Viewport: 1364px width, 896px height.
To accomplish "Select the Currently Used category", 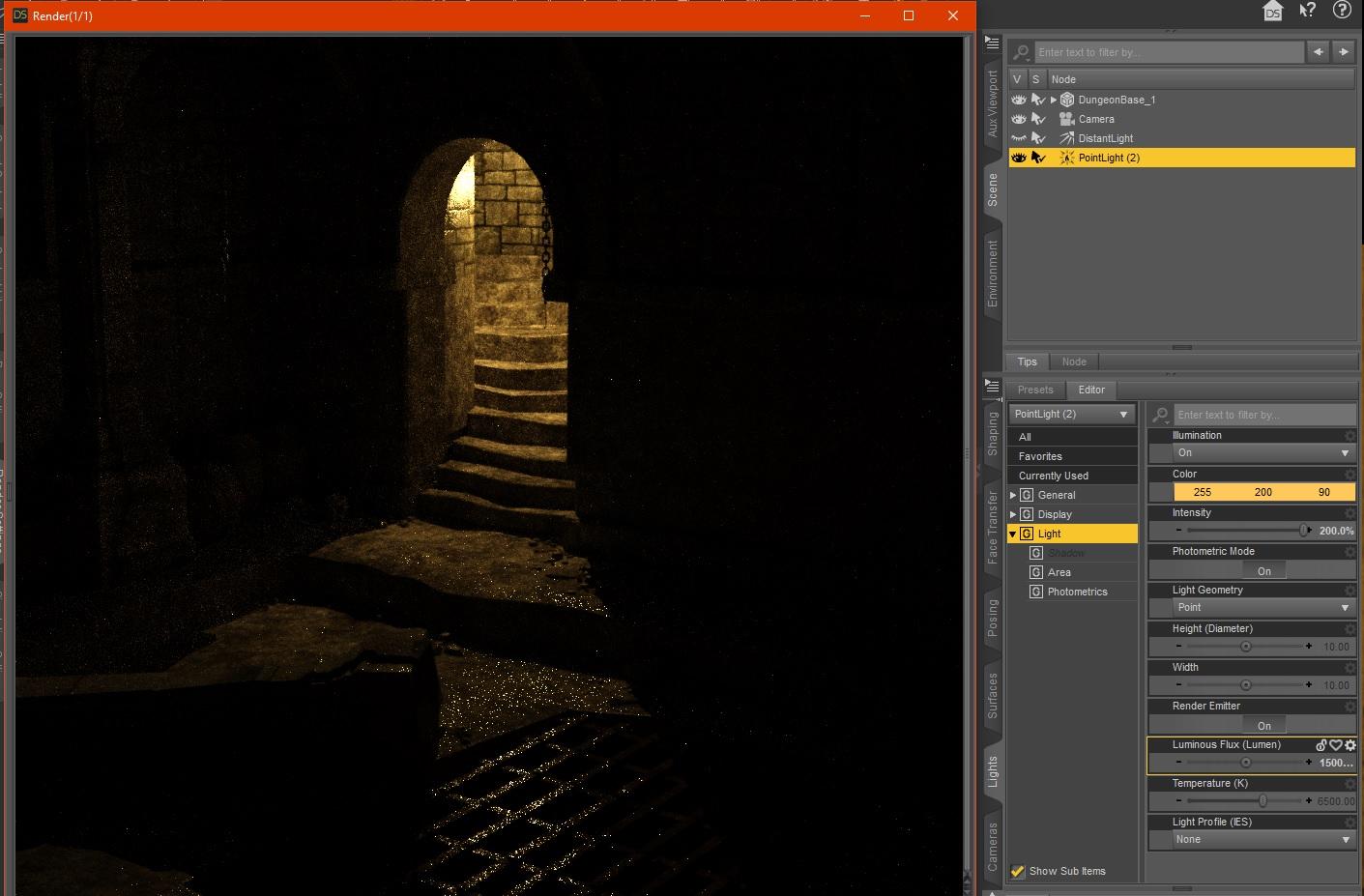I will (x=1072, y=476).
